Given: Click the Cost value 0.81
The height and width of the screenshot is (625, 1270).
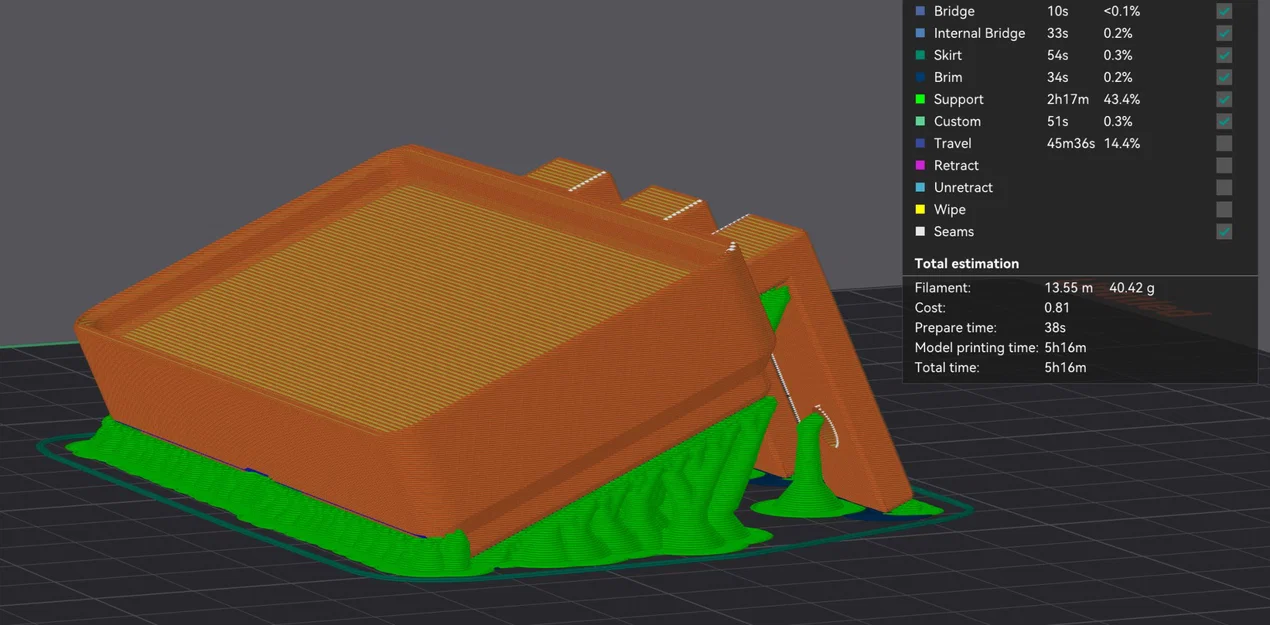Looking at the screenshot, I should 1057,307.
